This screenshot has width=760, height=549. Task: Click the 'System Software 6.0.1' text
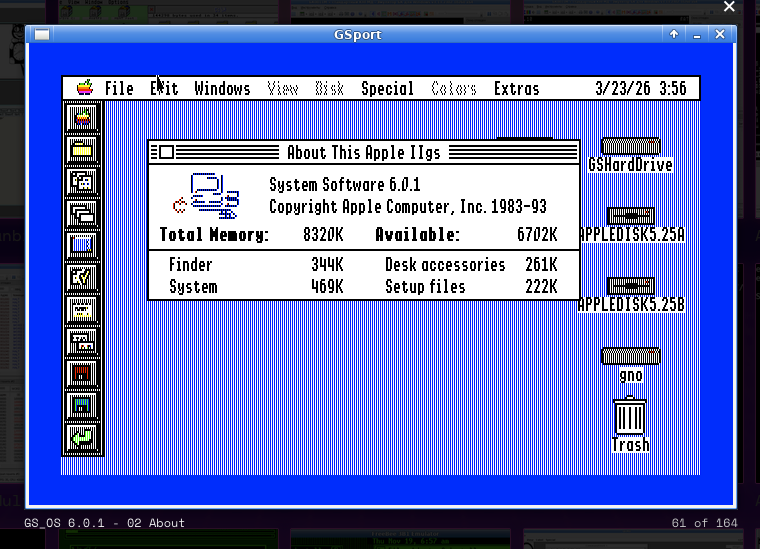tap(345, 185)
